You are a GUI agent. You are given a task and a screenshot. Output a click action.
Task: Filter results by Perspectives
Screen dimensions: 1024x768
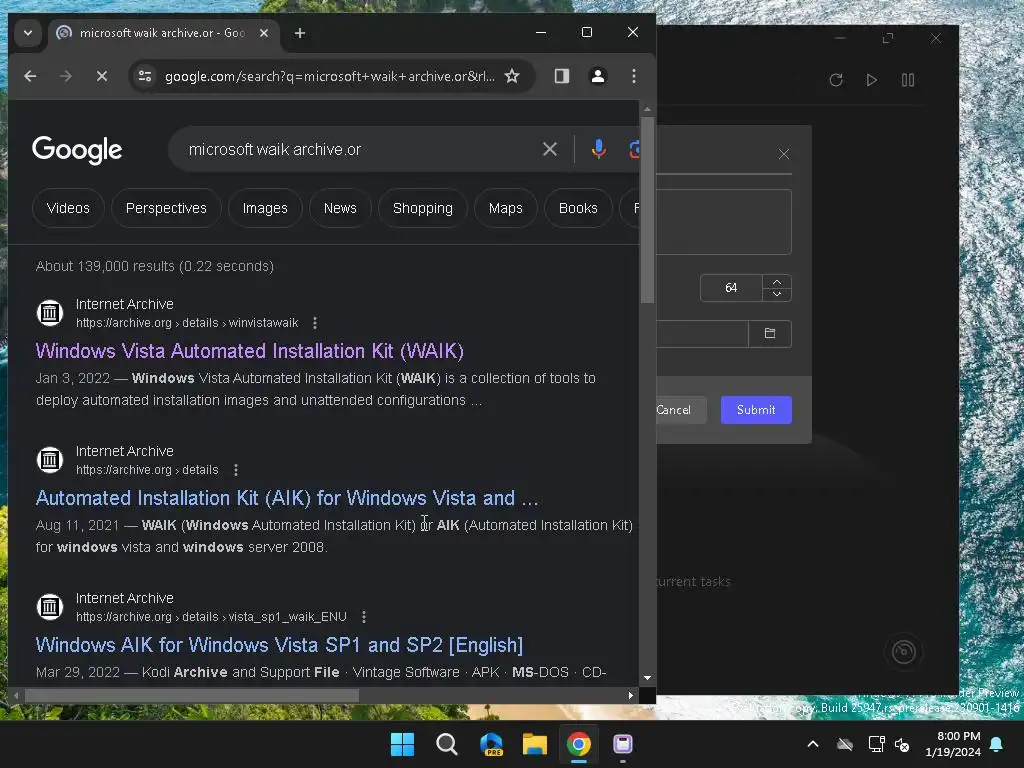point(166,208)
